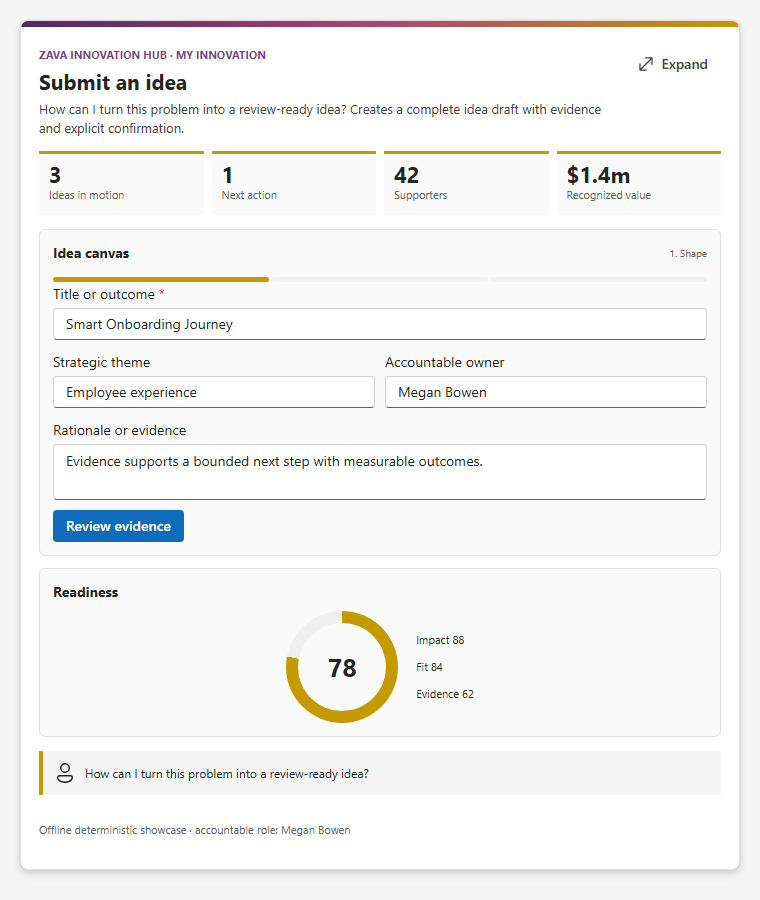Select the Ideas in motion card
This screenshot has width=760, height=900.
click(x=121, y=183)
